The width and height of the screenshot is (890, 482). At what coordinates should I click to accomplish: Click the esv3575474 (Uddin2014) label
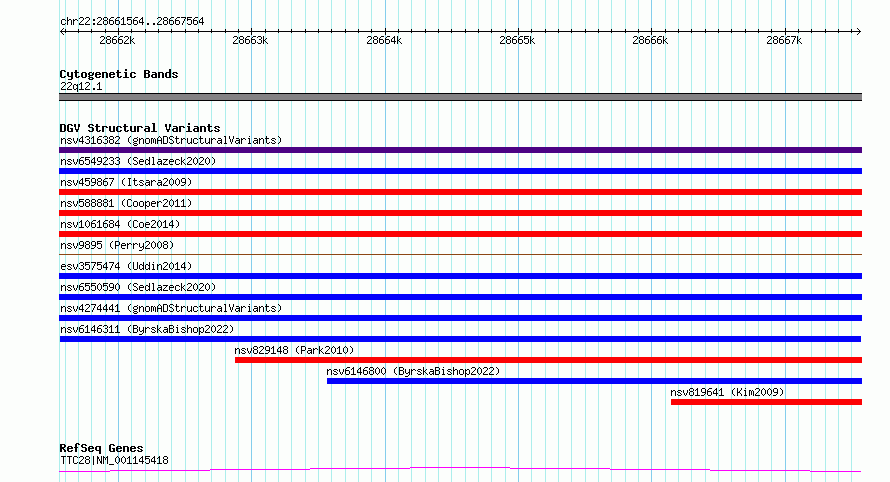126,266
